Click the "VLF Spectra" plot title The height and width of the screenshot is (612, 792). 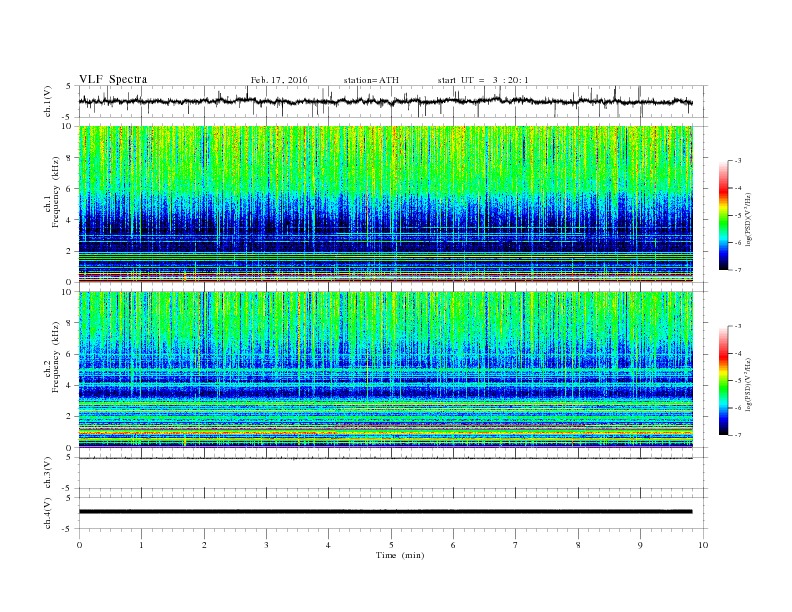tap(113, 79)
